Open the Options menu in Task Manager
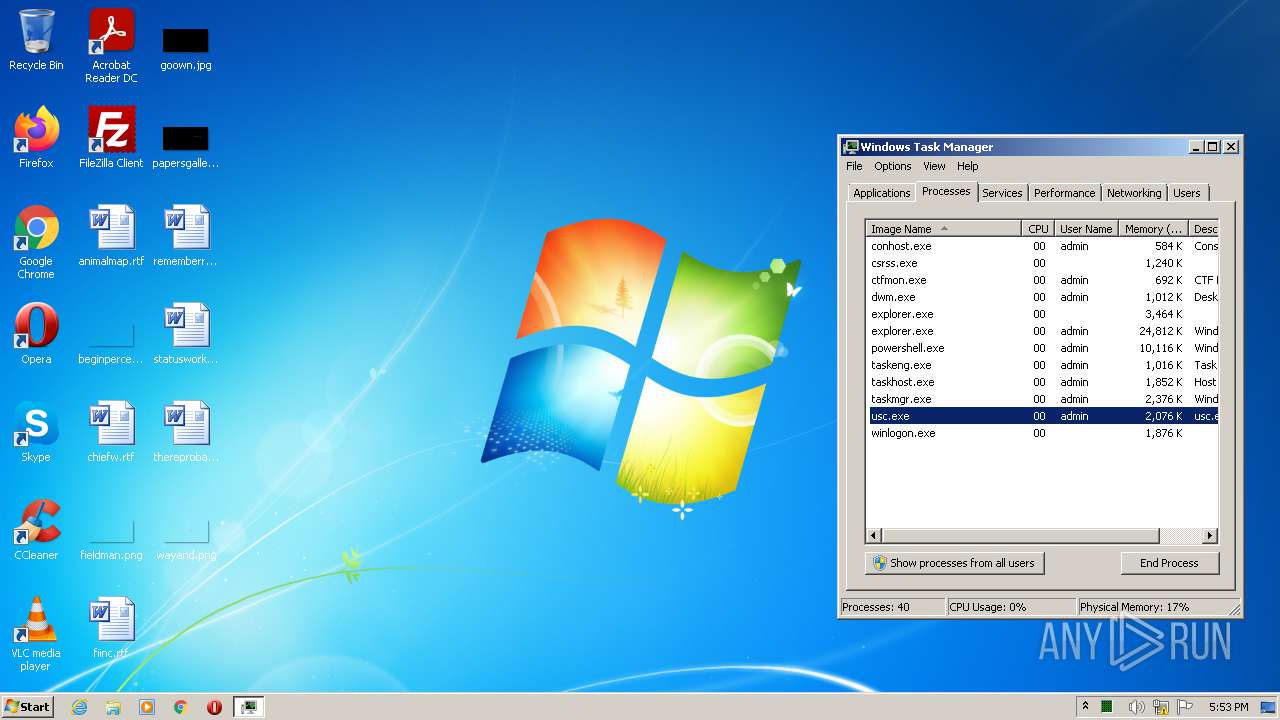Screen dimensions: 1280x720 (x=892, y=166)
